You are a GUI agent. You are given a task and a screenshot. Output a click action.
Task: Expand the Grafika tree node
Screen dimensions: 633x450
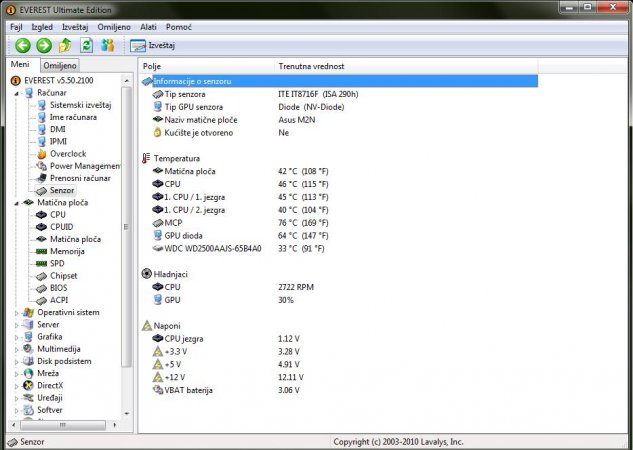(x=17, y=337)
